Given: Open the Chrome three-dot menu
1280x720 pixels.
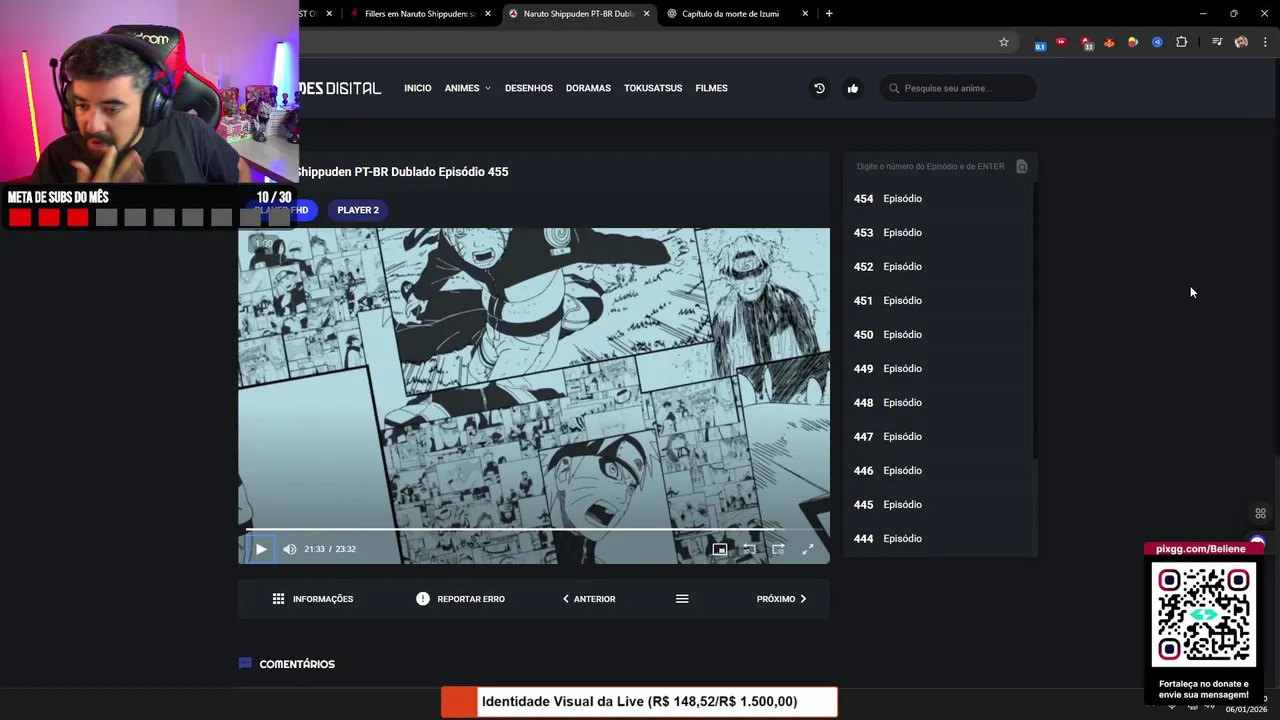Looking at the screenshot, I should (x=1265, y=42).
